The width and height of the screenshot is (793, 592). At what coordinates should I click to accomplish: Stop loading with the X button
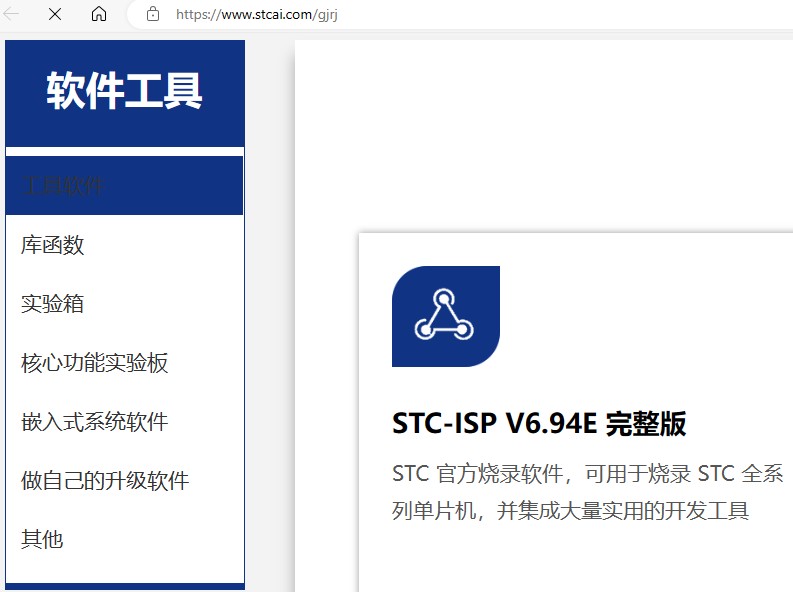[x=55, y=14]
